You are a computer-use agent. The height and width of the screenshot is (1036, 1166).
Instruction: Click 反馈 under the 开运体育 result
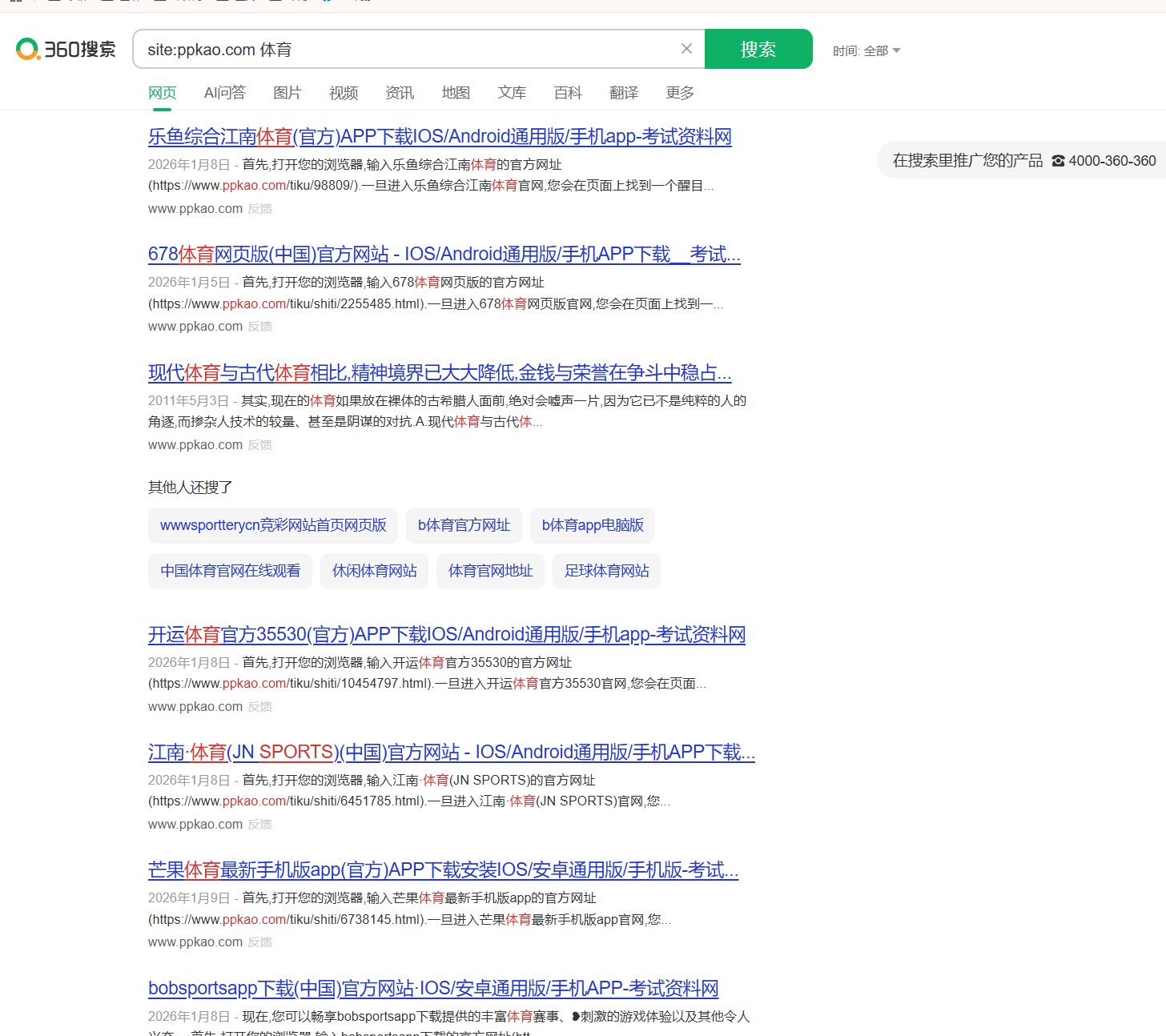(x=259, y=707)
